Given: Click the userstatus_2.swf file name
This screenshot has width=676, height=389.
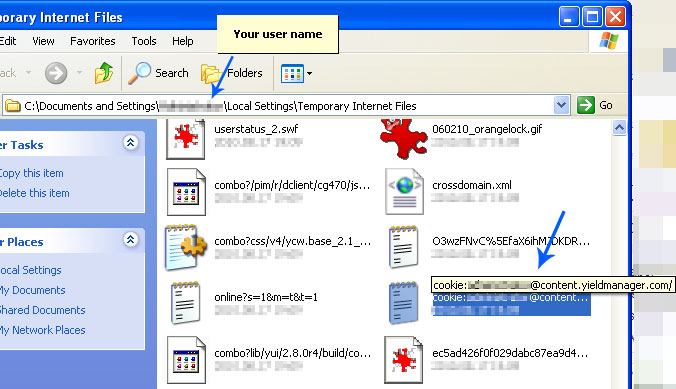Looking at the screenshot, I should pyautogui.click(x=256, y=129).
